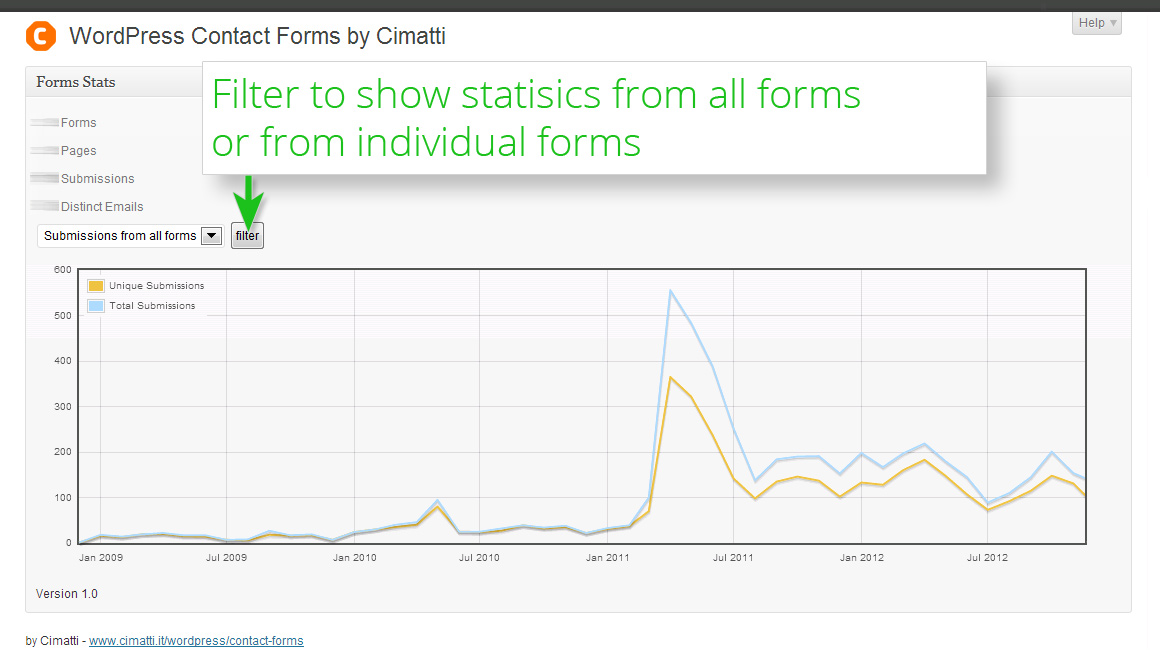The height and width of the screenshot is (653, 1160).
Task: Click the 'Jul 2009' axis label
Action: [x=226, y=558]
